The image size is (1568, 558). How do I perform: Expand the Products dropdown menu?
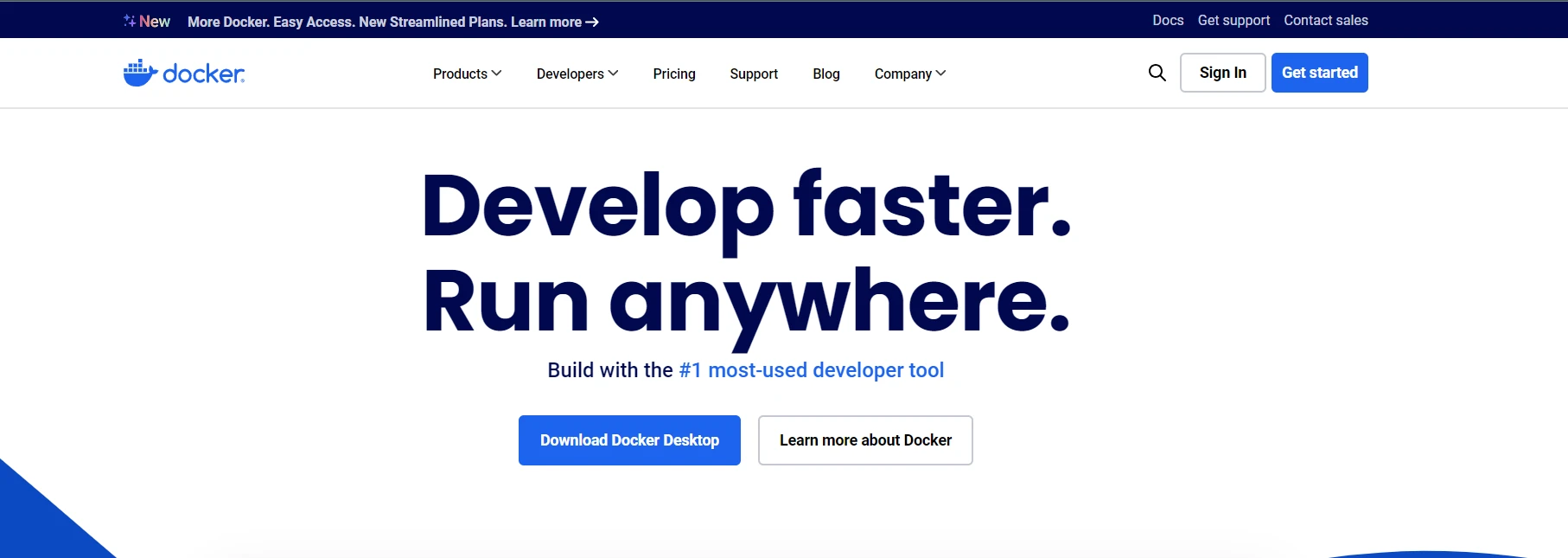(x=467, y=74)
